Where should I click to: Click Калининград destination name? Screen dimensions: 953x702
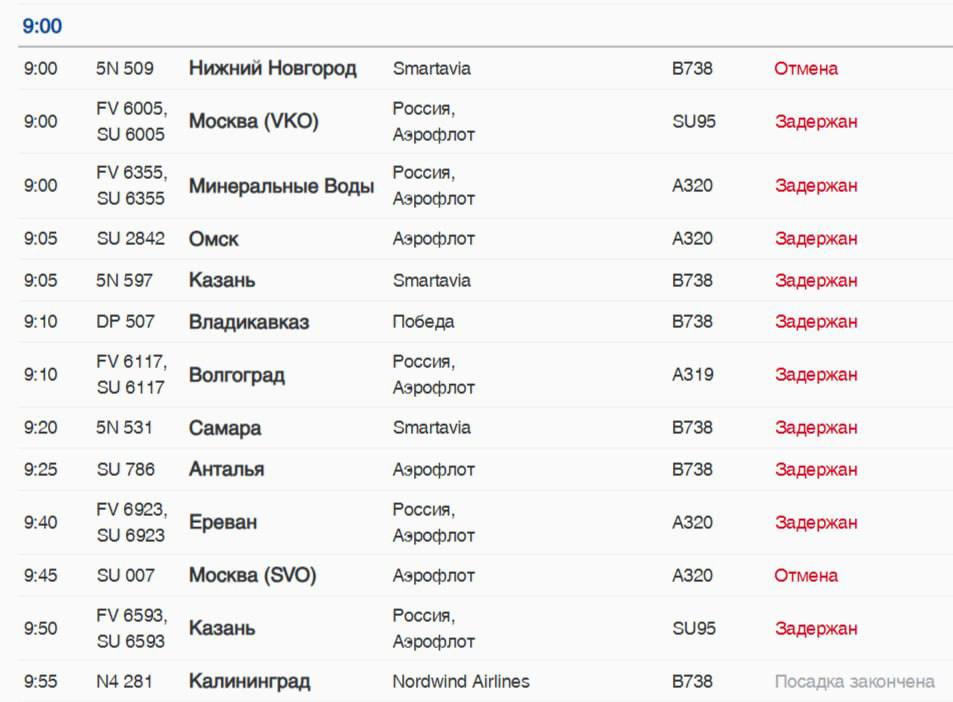(x=249, y=681)
